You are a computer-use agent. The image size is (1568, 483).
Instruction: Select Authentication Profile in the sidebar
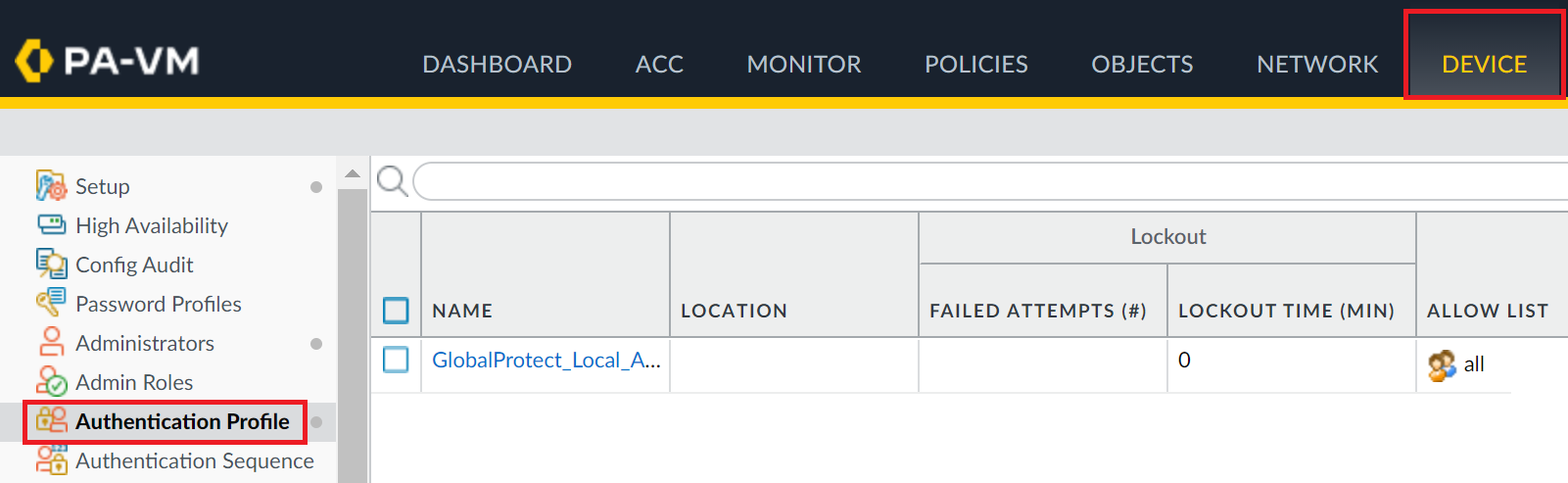click(182, 421)
